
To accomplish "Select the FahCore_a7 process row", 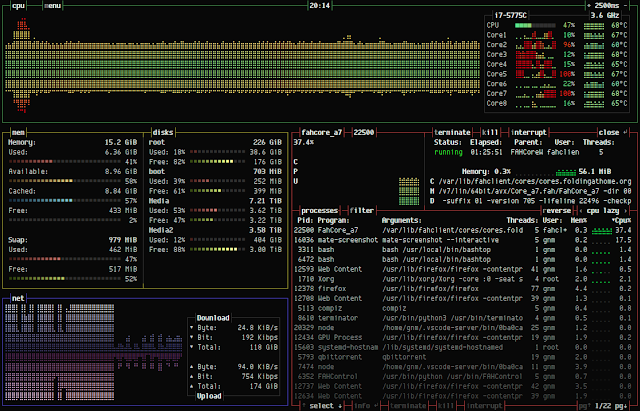I will [462, 230].
